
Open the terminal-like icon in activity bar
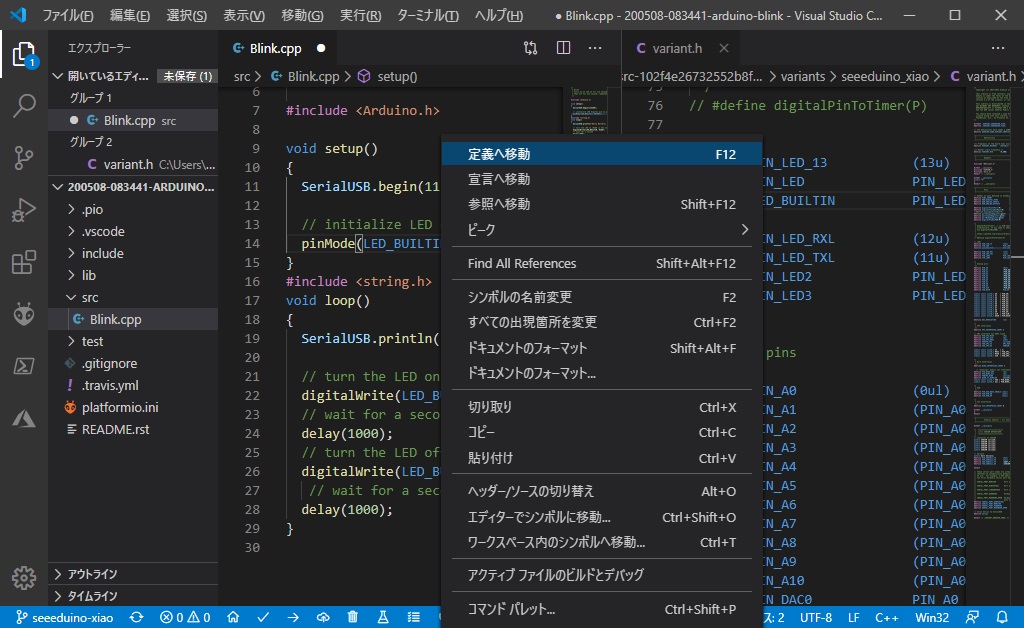click(x=24, y=366)
